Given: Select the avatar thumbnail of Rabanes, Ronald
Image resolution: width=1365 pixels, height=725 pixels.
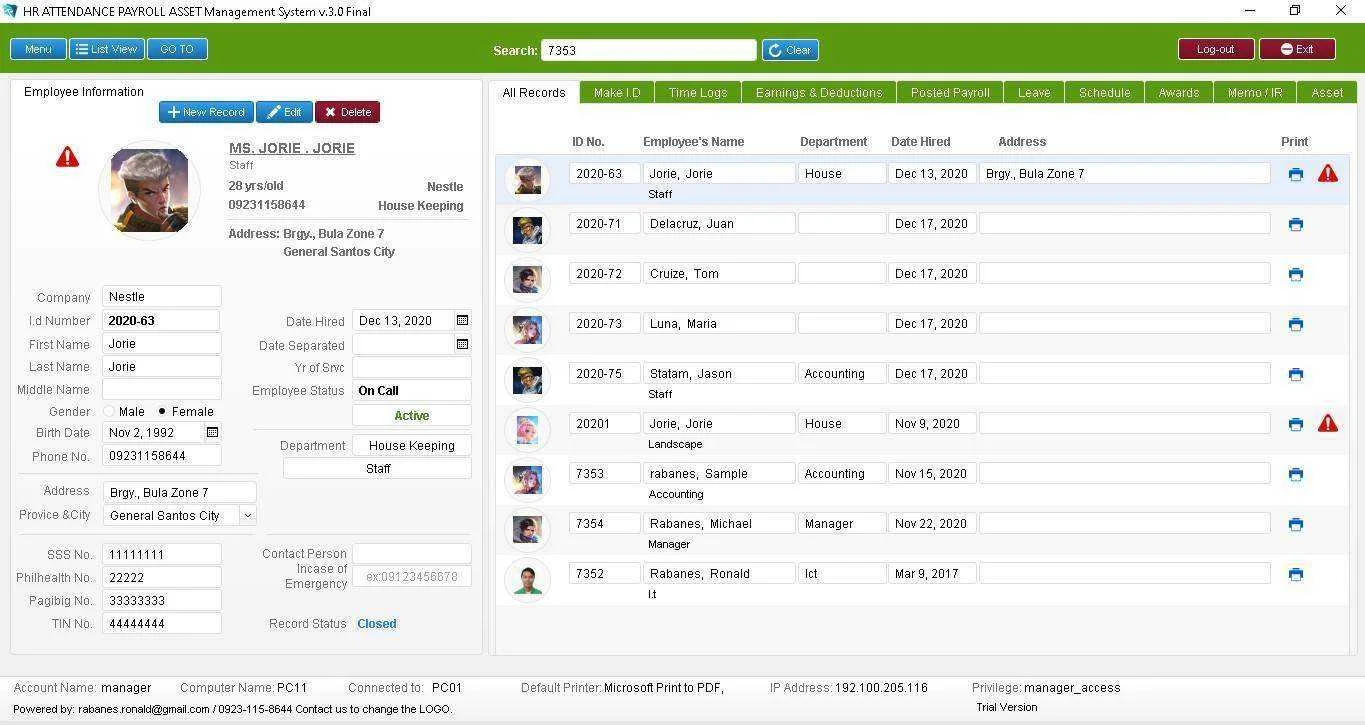Looking at the screenshot, I should click(527, 579).
